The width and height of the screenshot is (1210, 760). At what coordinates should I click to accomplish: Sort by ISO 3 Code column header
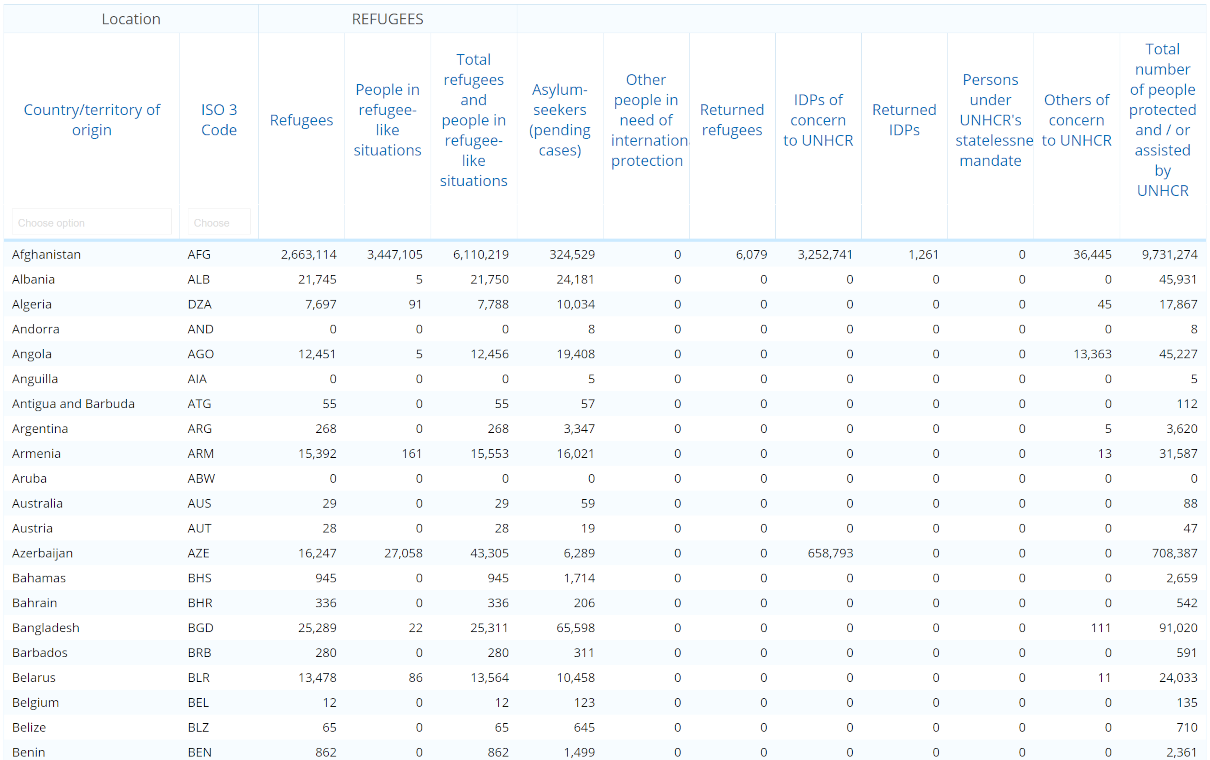point(219,120)
